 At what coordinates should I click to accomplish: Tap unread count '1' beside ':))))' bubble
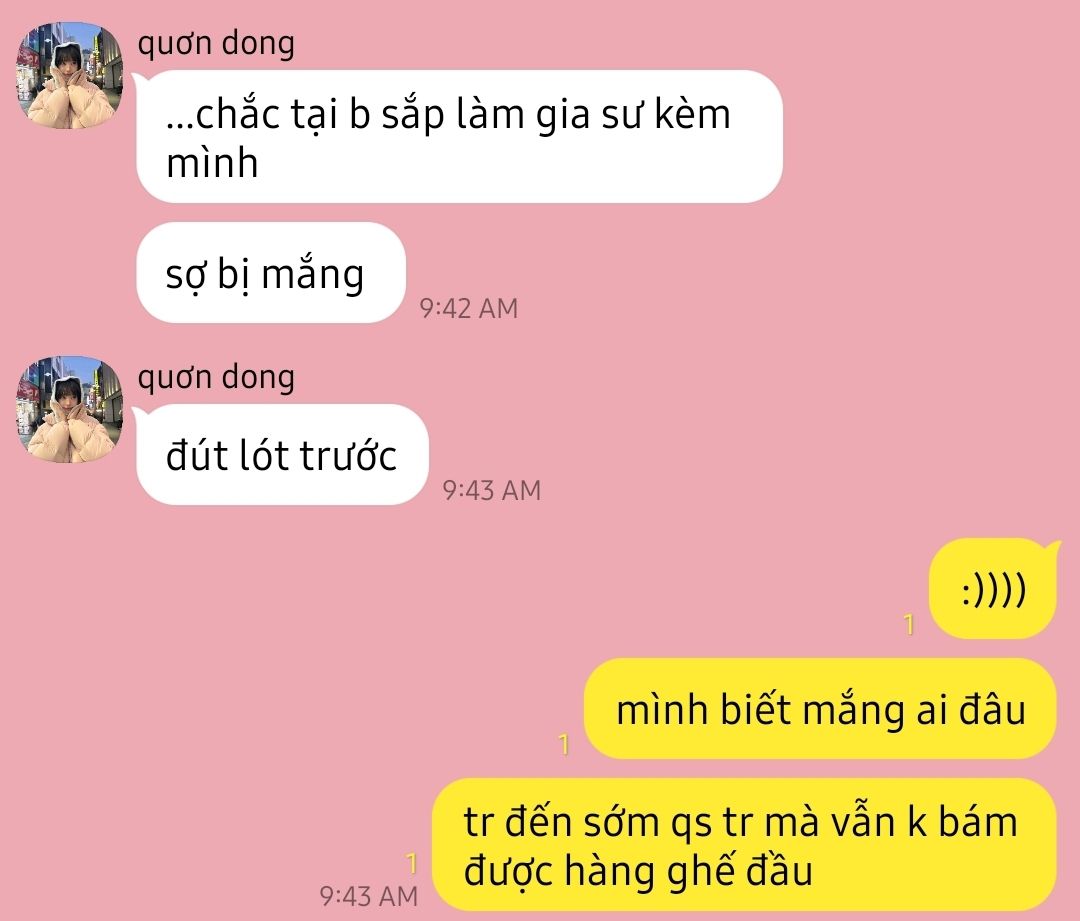909,624
